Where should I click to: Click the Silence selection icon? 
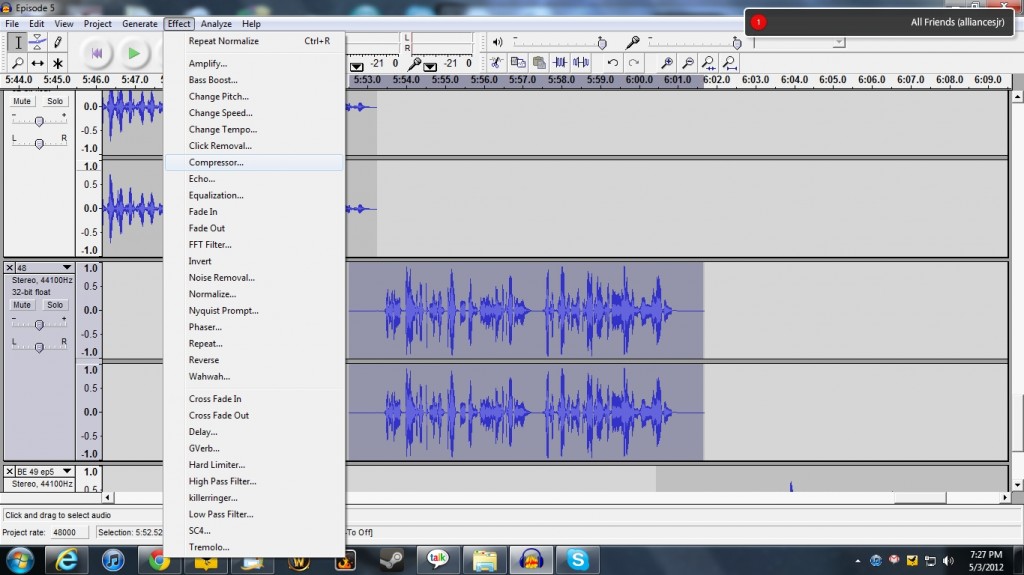point(581,63)
